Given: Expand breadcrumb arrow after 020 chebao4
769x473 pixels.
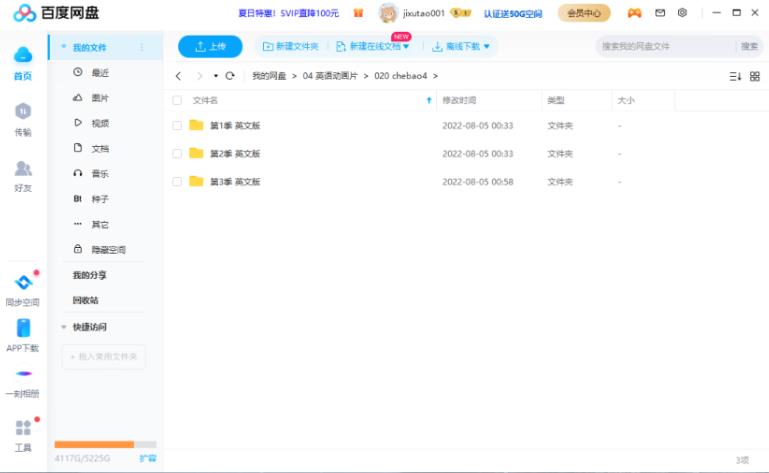Looking at the screenshot, I should [435, 76].
